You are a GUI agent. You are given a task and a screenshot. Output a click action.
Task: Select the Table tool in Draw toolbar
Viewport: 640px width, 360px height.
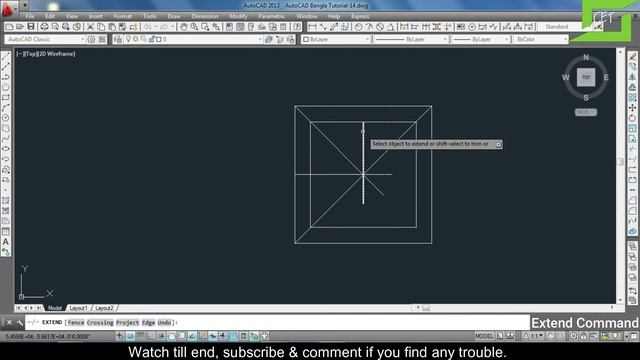coord(6,231)
